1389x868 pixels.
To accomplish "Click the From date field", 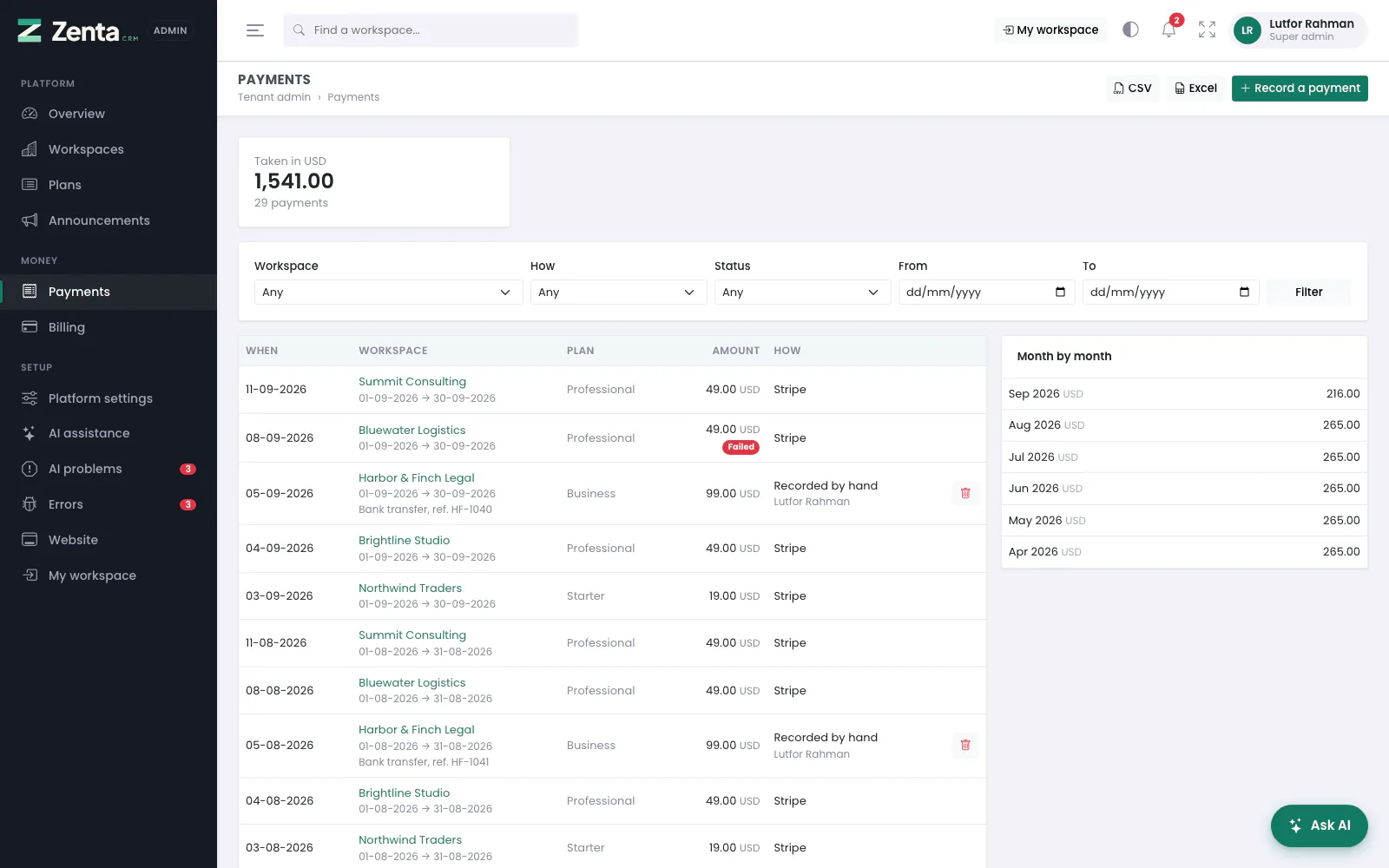I will coord(986,292).
